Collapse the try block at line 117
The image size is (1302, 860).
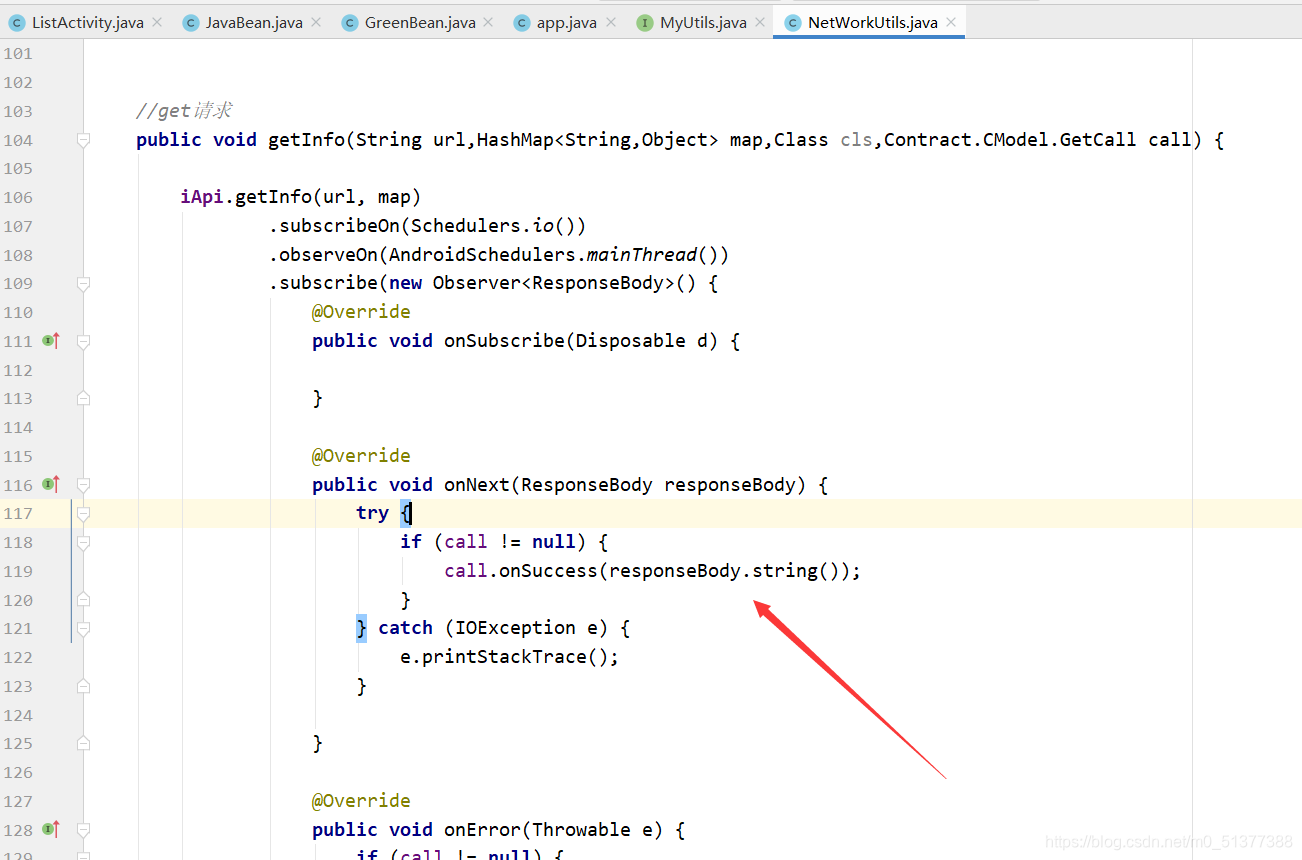(x=84, y=513)
